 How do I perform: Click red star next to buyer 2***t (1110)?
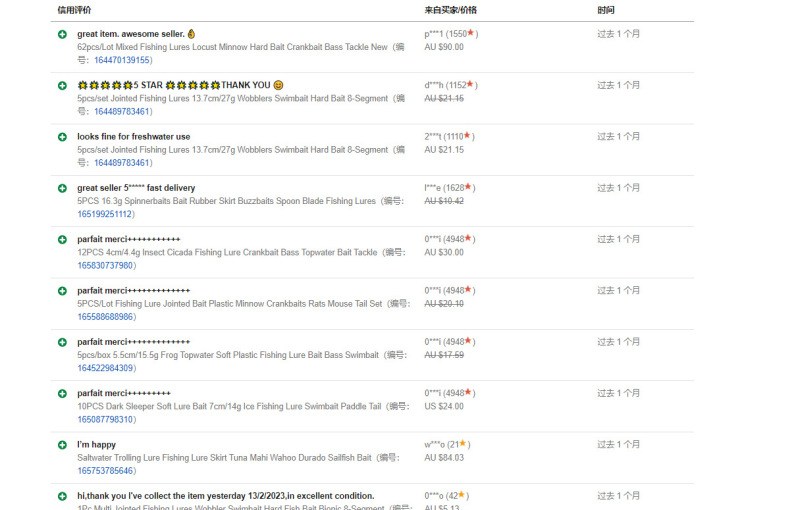pyautogui.click(x=467, y=136)
